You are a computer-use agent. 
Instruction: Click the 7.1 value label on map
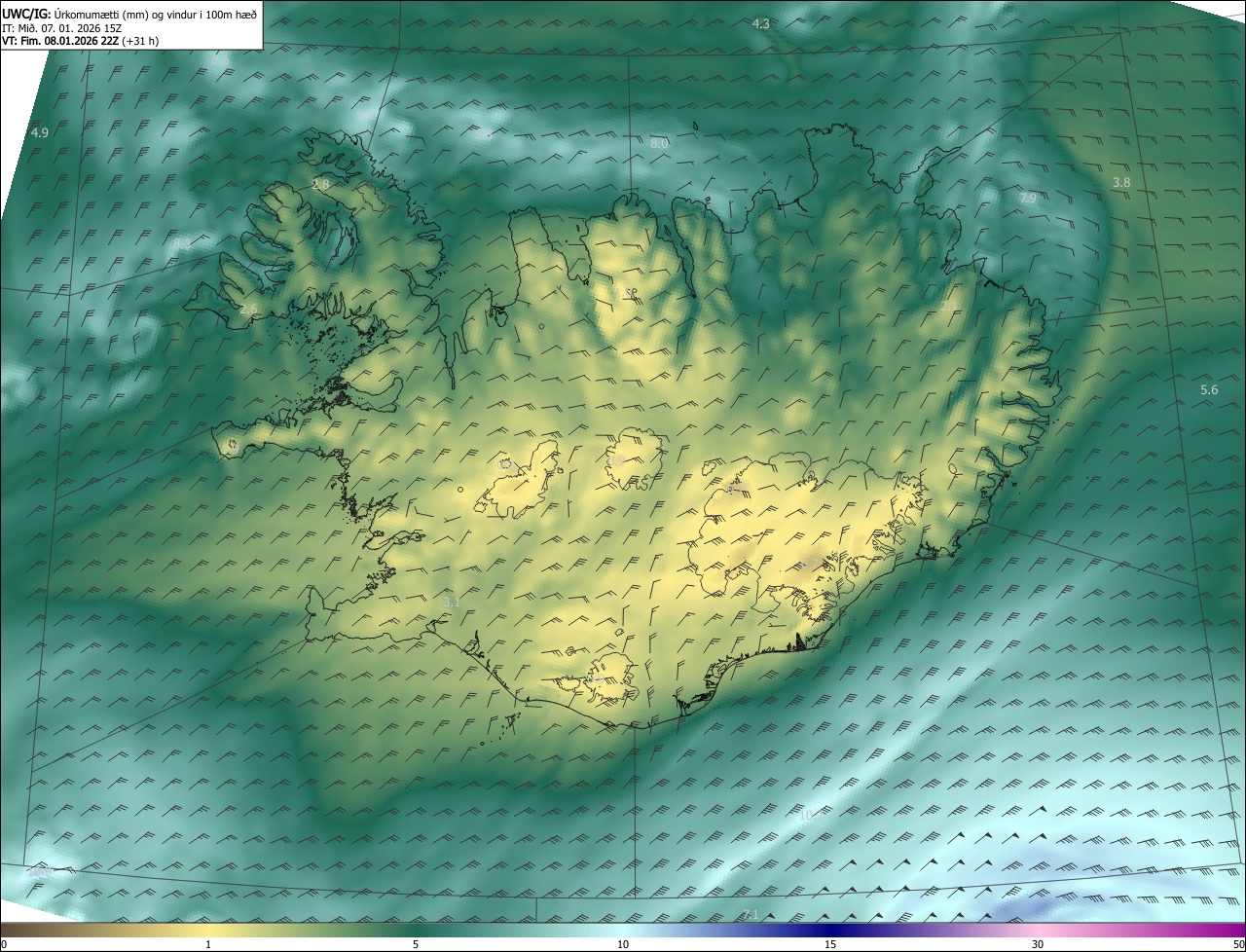(750, 914)
